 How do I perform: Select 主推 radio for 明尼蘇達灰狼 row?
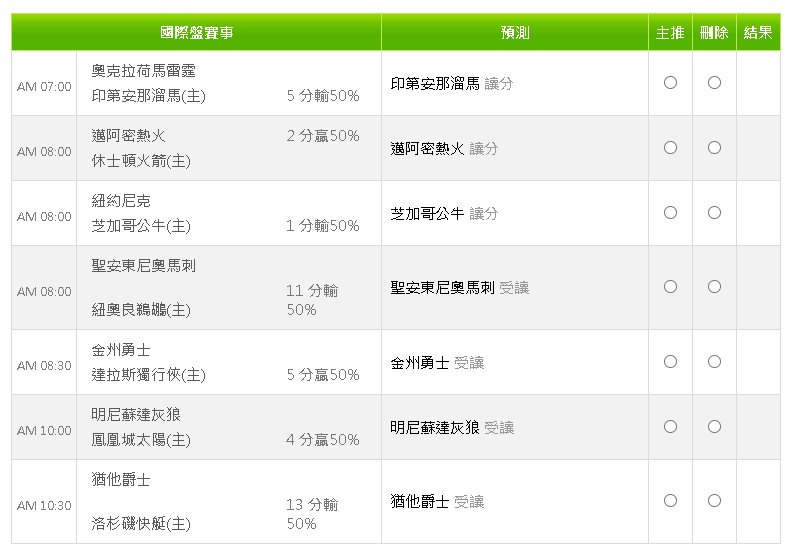coord(670,427)
